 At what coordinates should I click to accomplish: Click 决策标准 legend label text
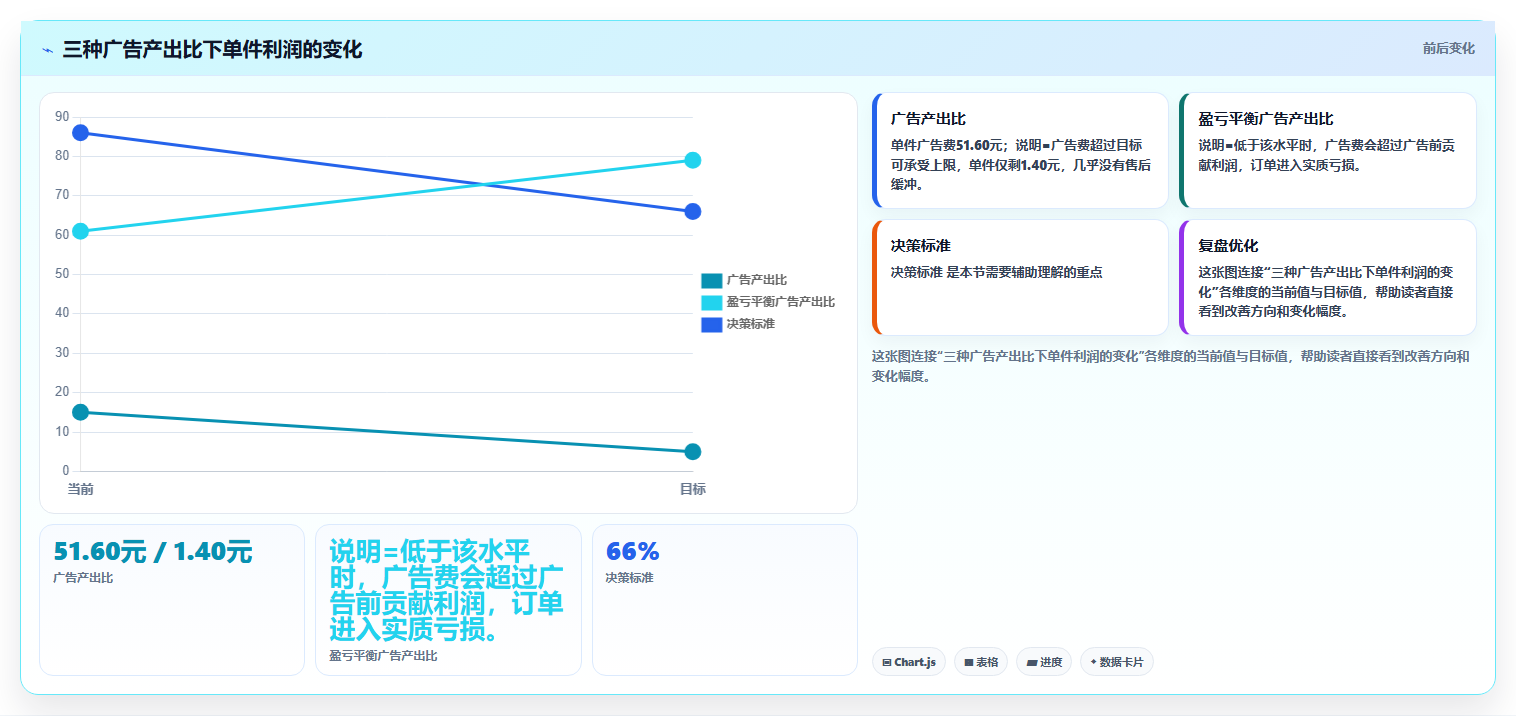click(x=751, y=325)
